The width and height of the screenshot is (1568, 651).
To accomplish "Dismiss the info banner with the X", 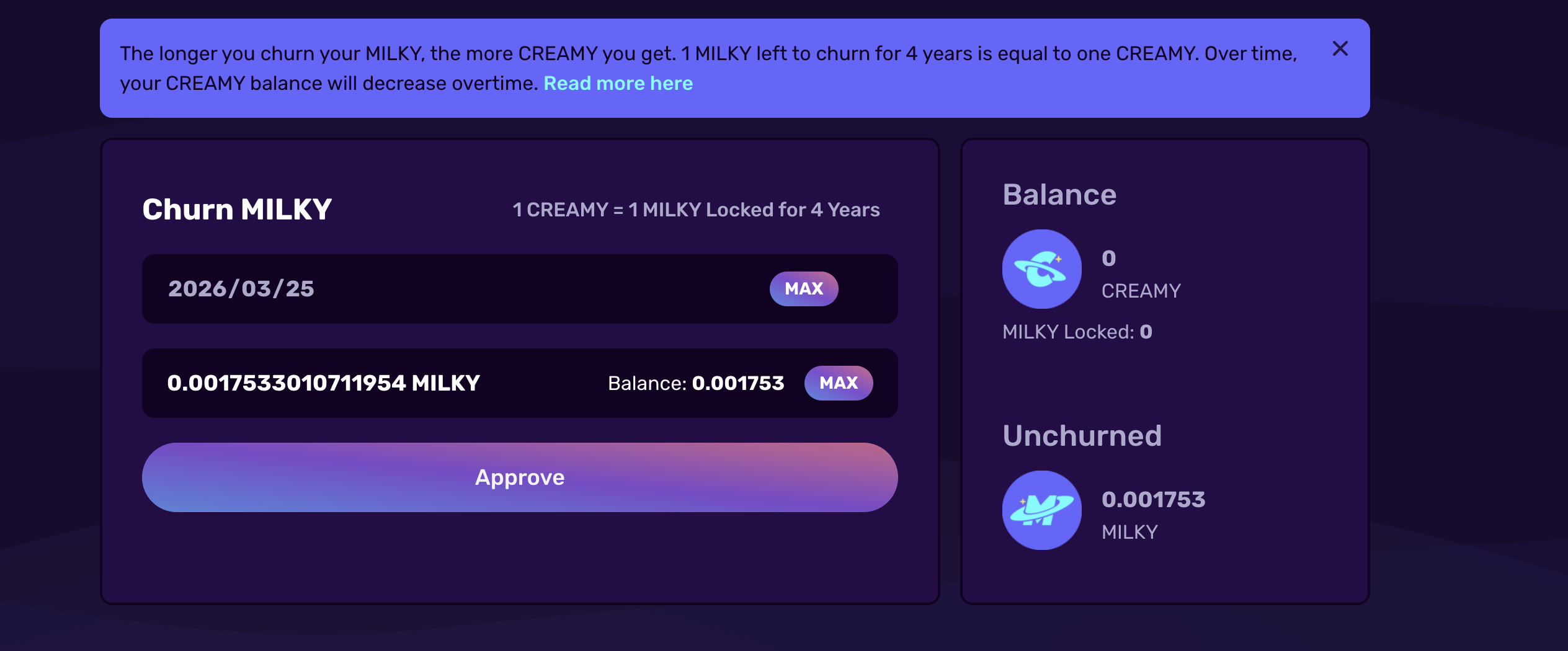I will pyautogui.click(x=1340, y=49).
